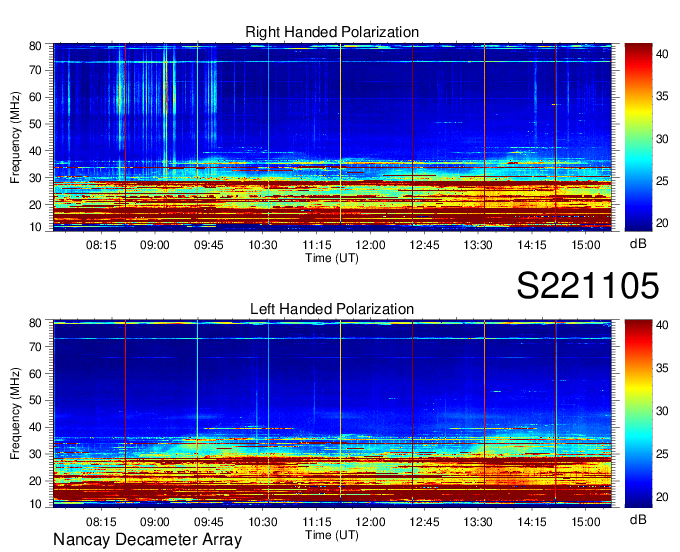Click the 80 MHz tick on Left Handed frequency axis

36,323
